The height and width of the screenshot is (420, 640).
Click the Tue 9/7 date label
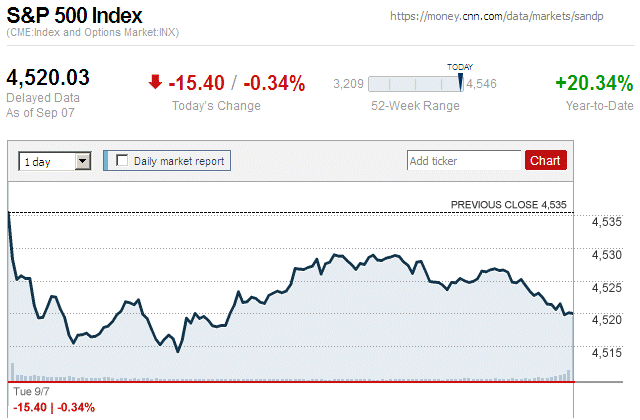point(27,393)
